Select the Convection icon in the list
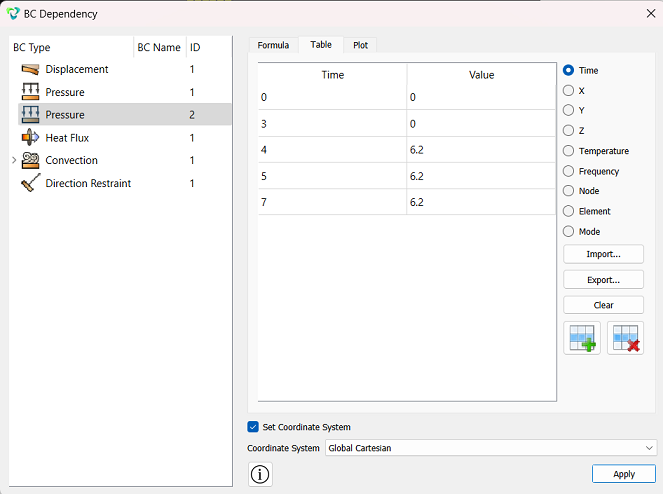 (30, 160)
